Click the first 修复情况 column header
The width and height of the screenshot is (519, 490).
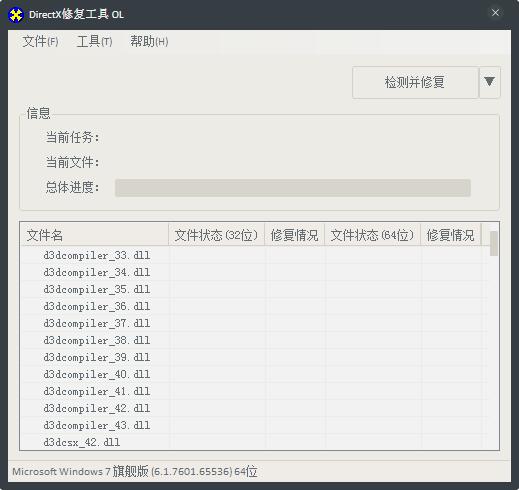[294, 235]
